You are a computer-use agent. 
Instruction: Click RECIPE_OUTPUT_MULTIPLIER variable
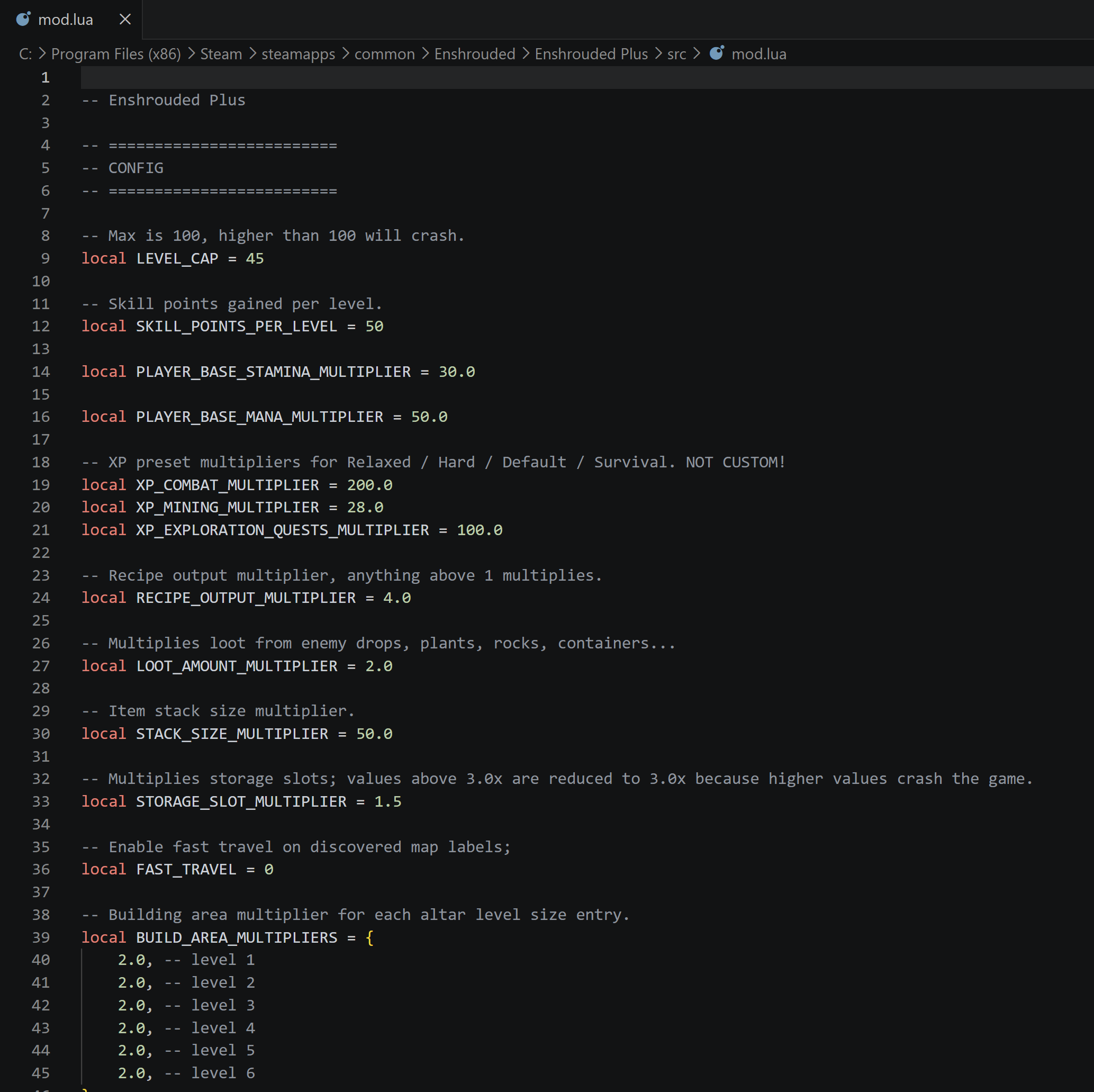[x=246, y=599]
